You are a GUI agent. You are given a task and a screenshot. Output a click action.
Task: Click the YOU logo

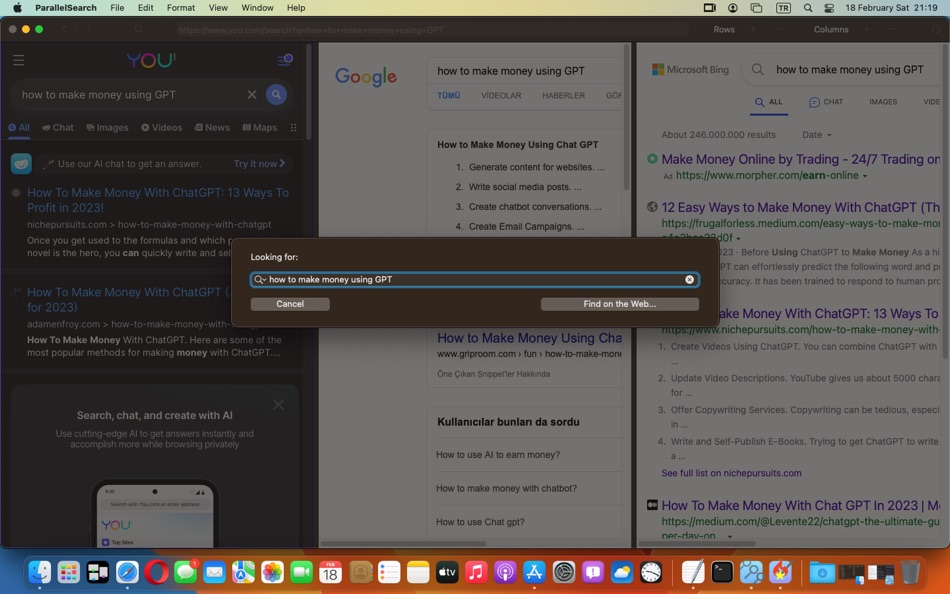coord(151,60)
